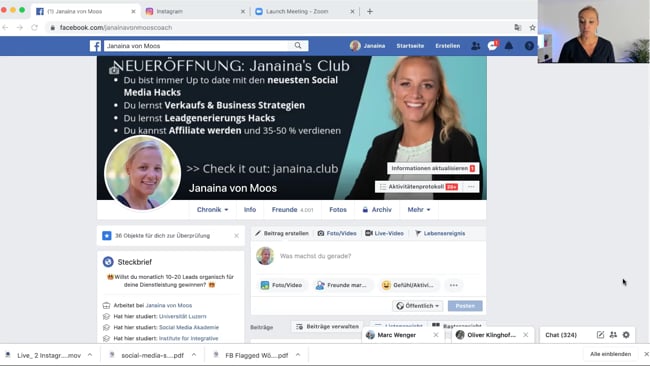Click the three-dots button beside Aktivitätenprotokoll
The image size is (650, 366).
pos(471,187)
